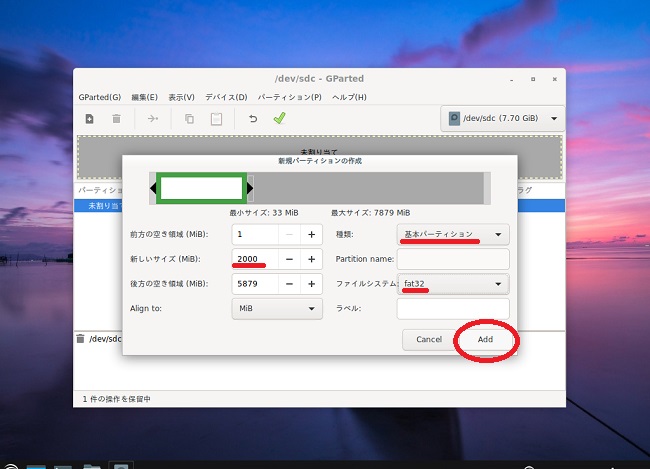Click the ラベル input field
650x469 pixels.
pos(453,309)
